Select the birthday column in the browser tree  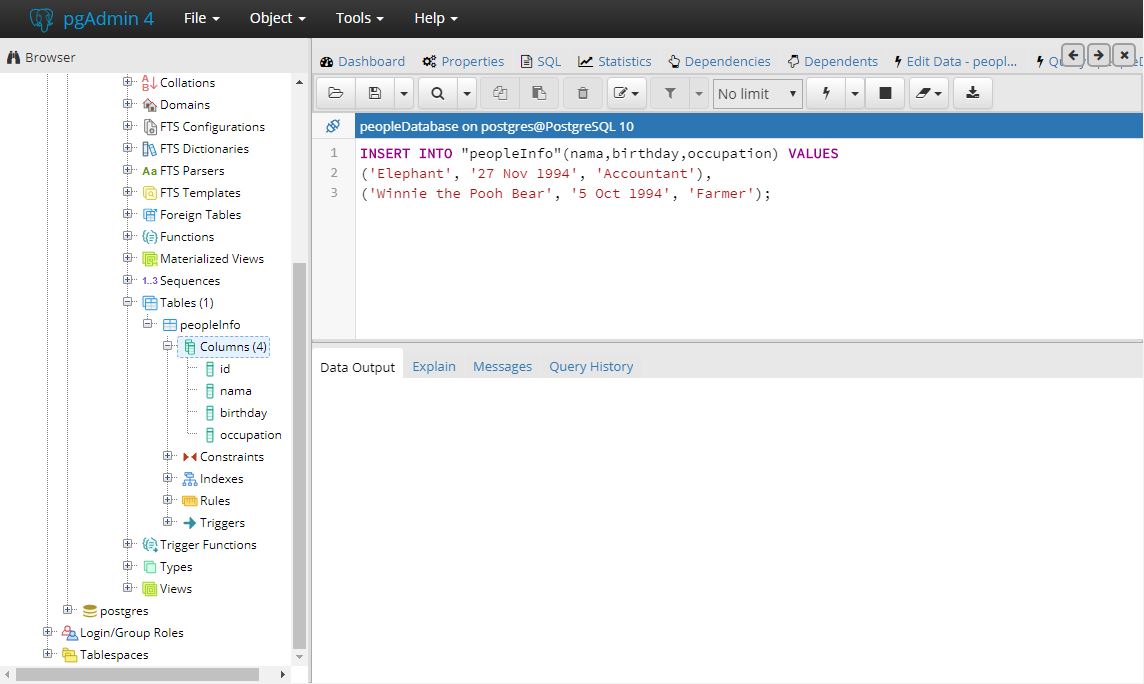pos(241,412)
